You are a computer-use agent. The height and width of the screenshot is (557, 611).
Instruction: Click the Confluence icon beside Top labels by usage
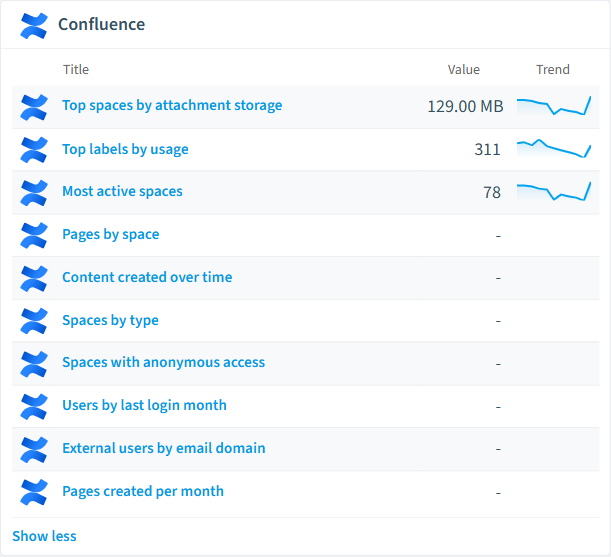pos(34,150)
